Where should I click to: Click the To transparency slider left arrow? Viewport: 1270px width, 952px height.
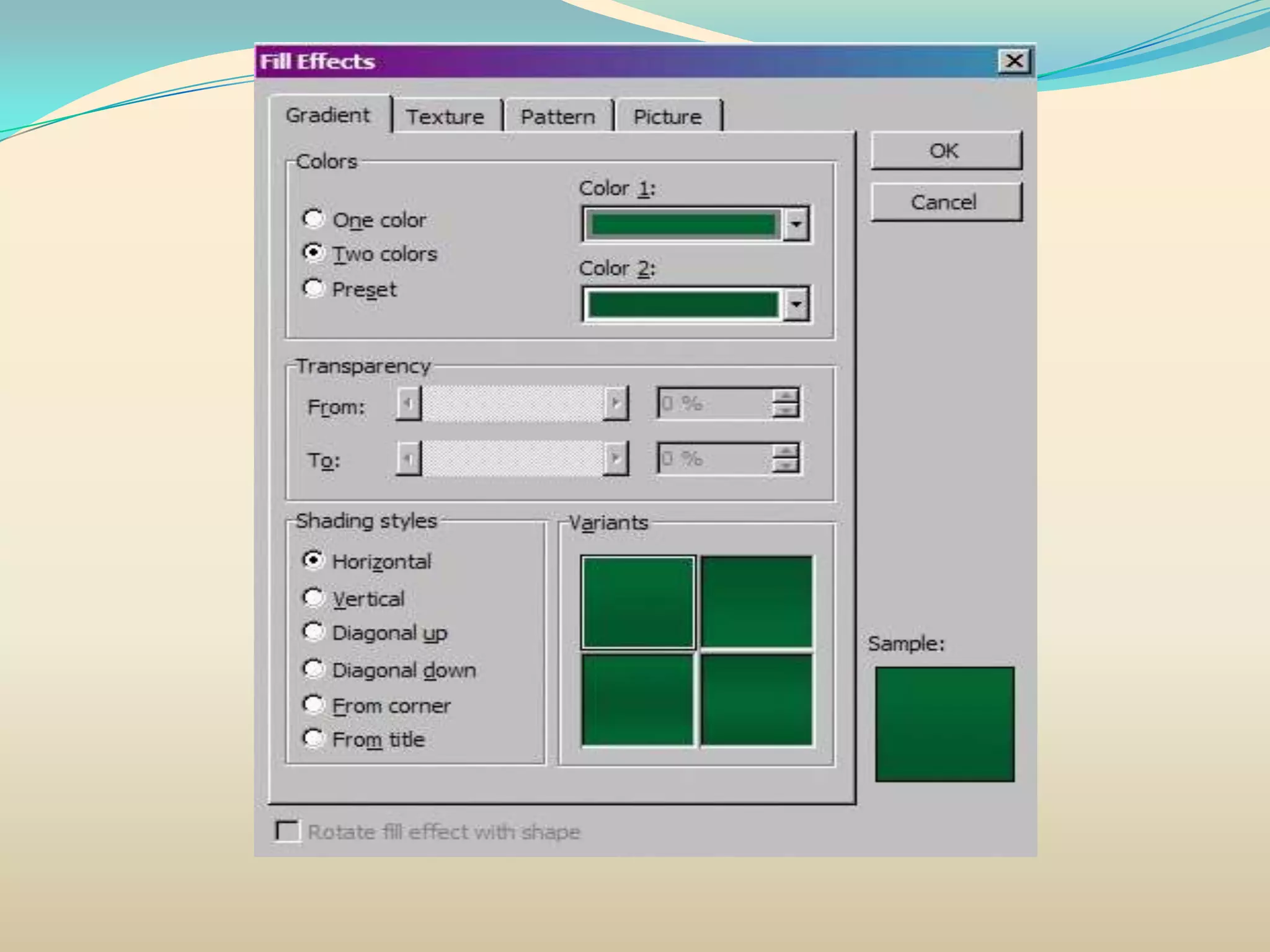point(408,459)
